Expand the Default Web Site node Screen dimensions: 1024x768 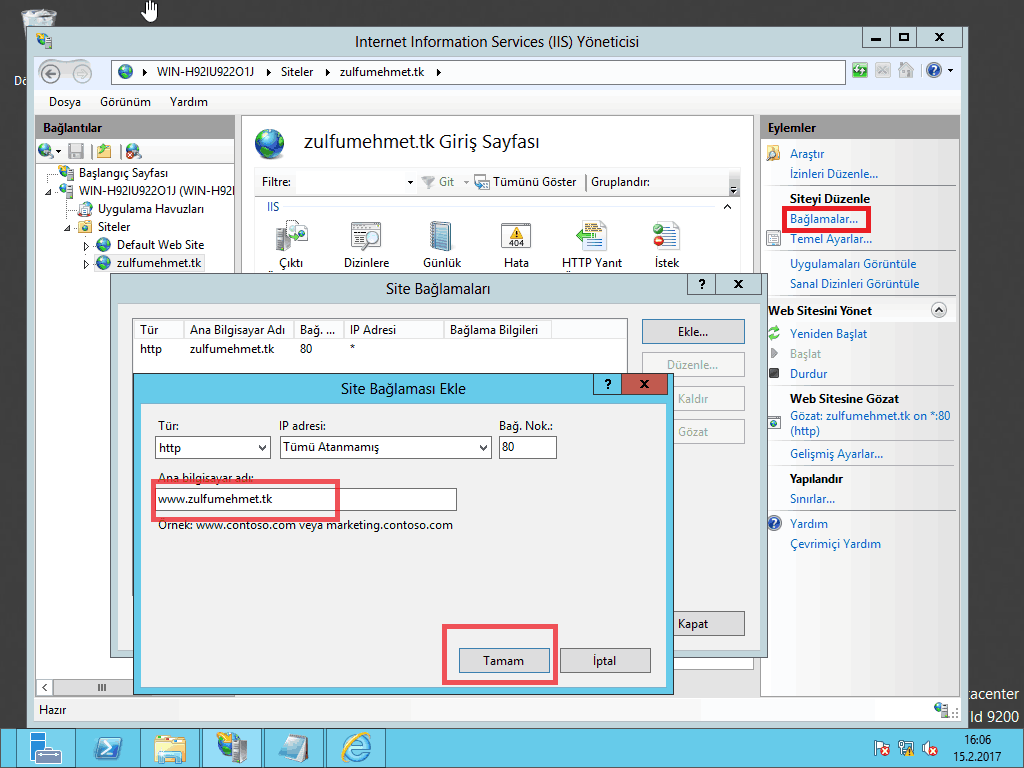pyautogui.click(x=86, y=246)
